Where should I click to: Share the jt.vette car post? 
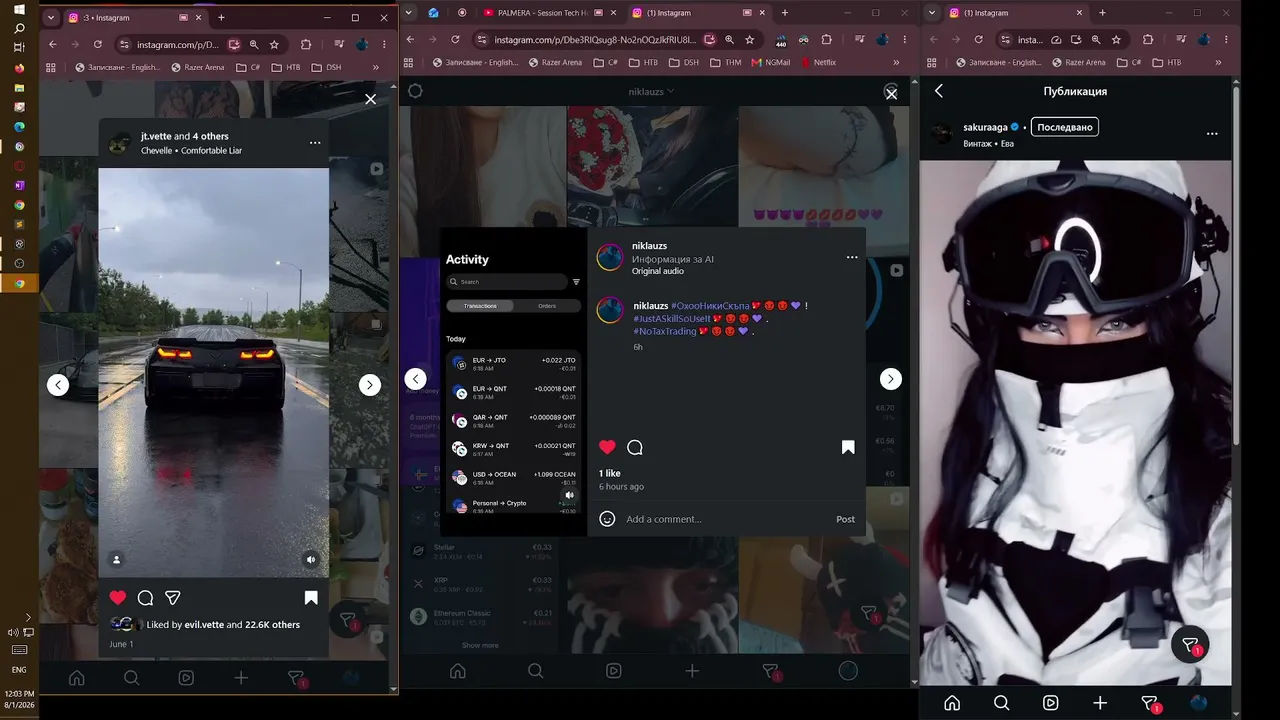coord(173,598)
